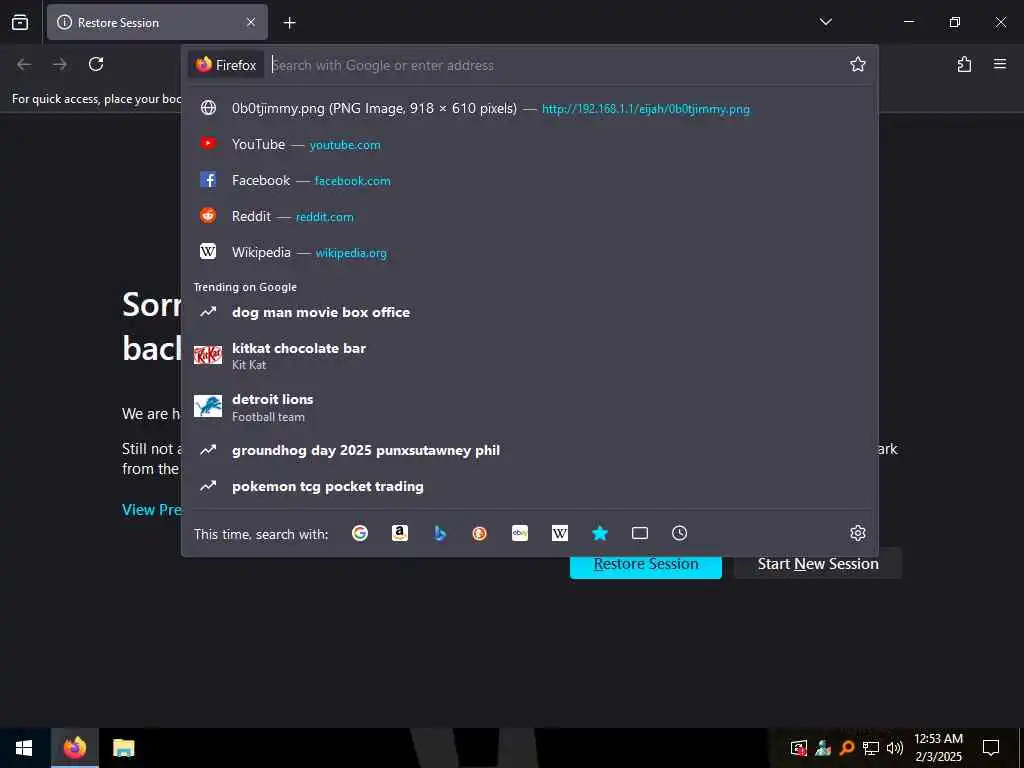This screenshot has height=768, width=1024.
Task: Click the YouTube favicon in suggestions
Action: click(x=208, y=143)
